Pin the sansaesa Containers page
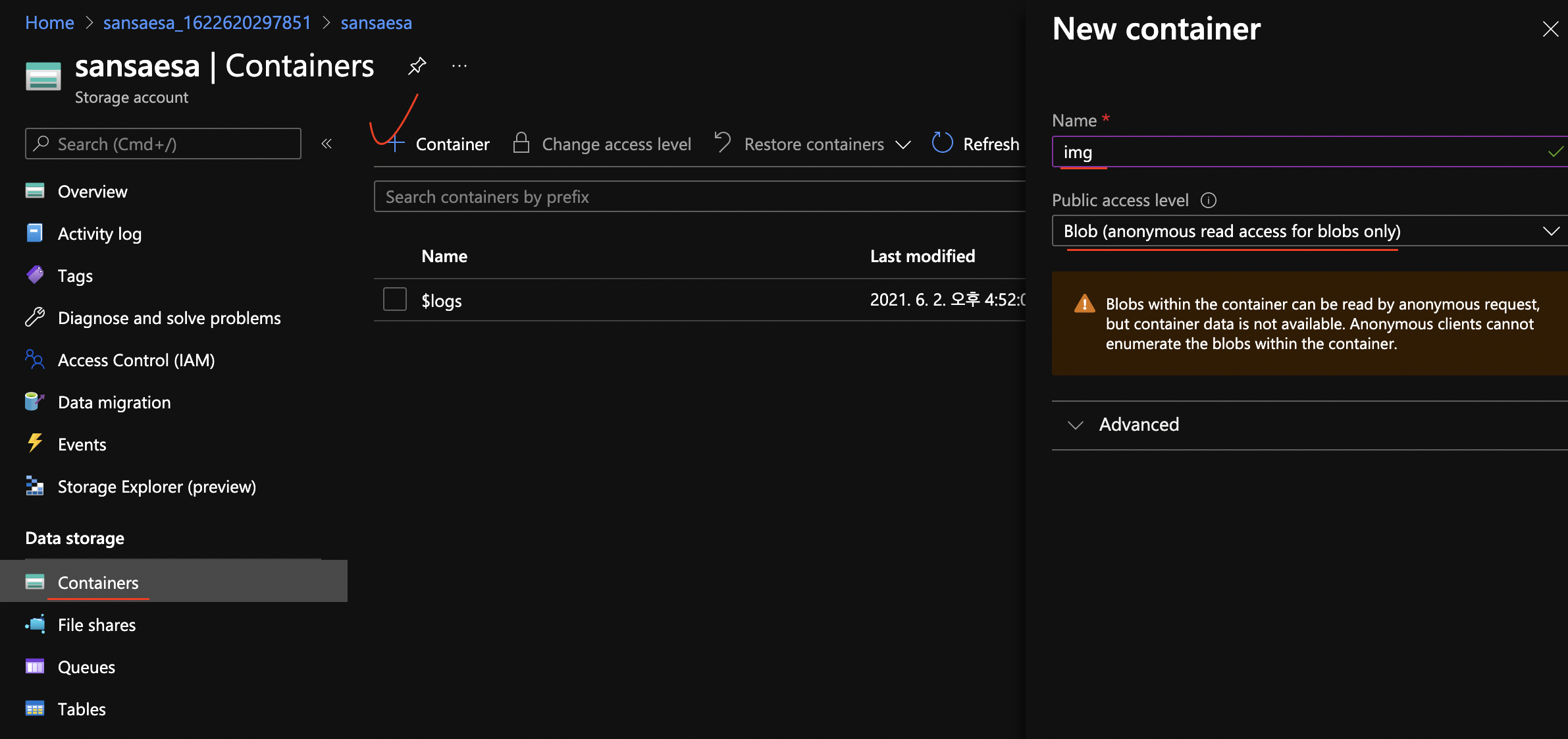This screenshot has height=739, width=1568. coord(417,66)
